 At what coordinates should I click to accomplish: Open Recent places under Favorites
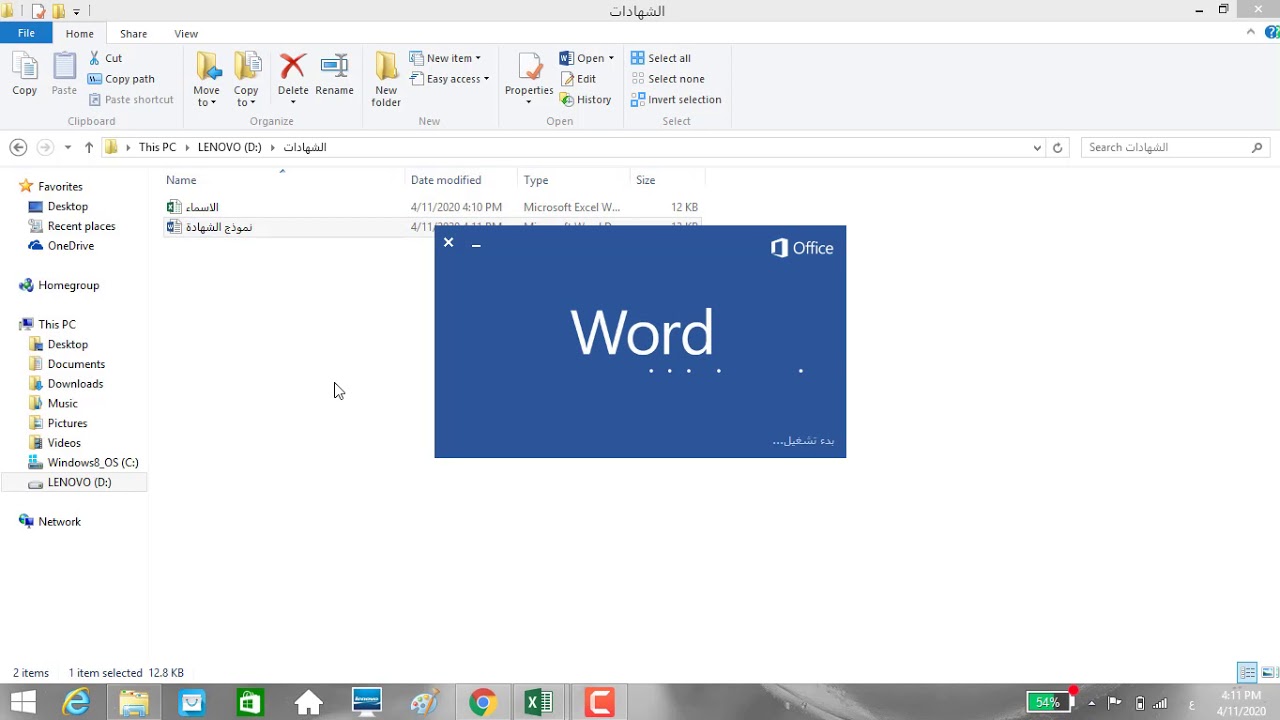(81, 226)
